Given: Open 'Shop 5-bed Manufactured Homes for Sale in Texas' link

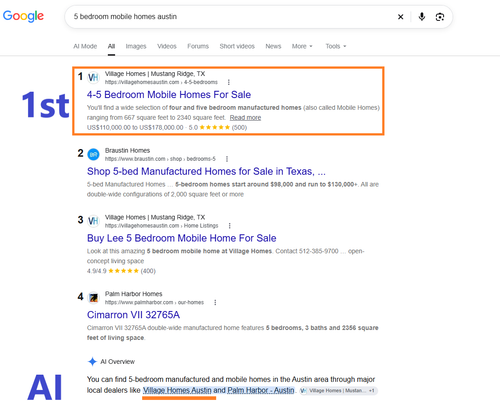Looking at the screenshot, I should tap(206, 171).
